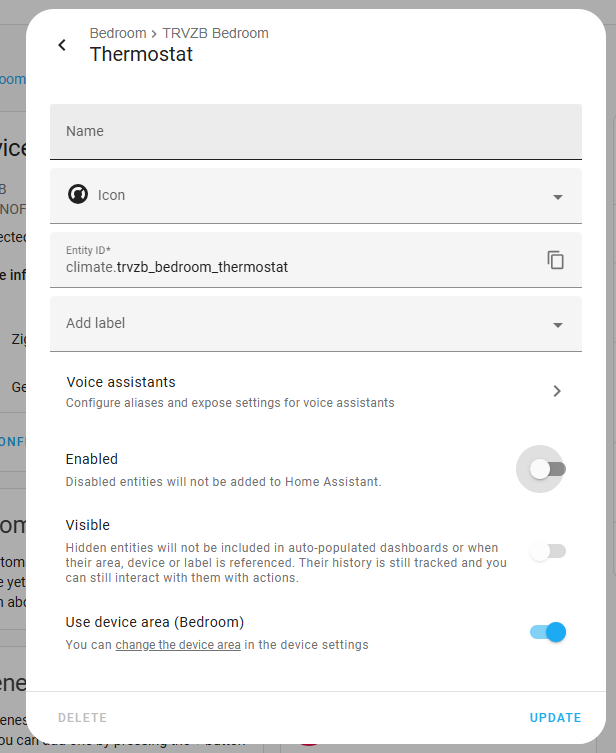Click the thermostat icon preview
Image resolution: width=616 pixels, height=753 pixels.
coord(78,194)
